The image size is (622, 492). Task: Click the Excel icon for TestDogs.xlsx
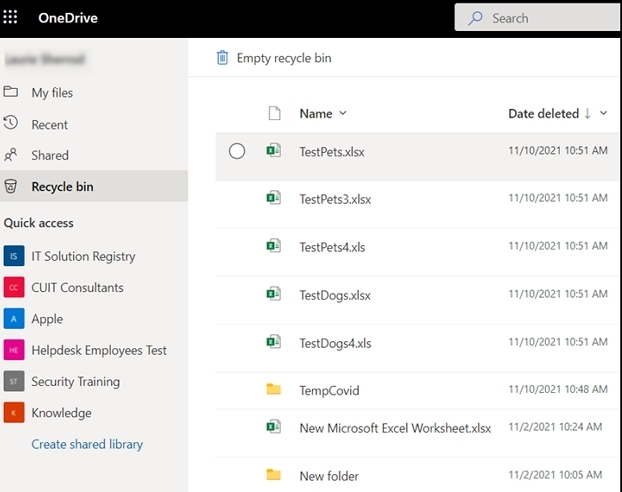pos(274,294)
